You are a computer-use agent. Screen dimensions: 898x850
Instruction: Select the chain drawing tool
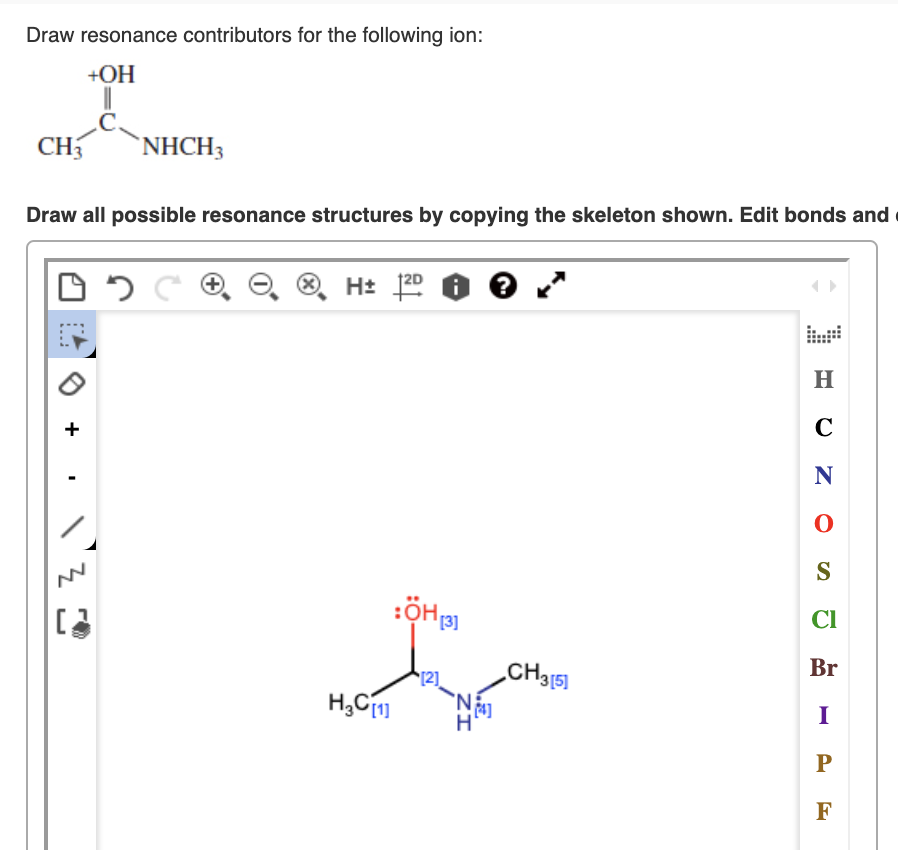click(71, 573)
